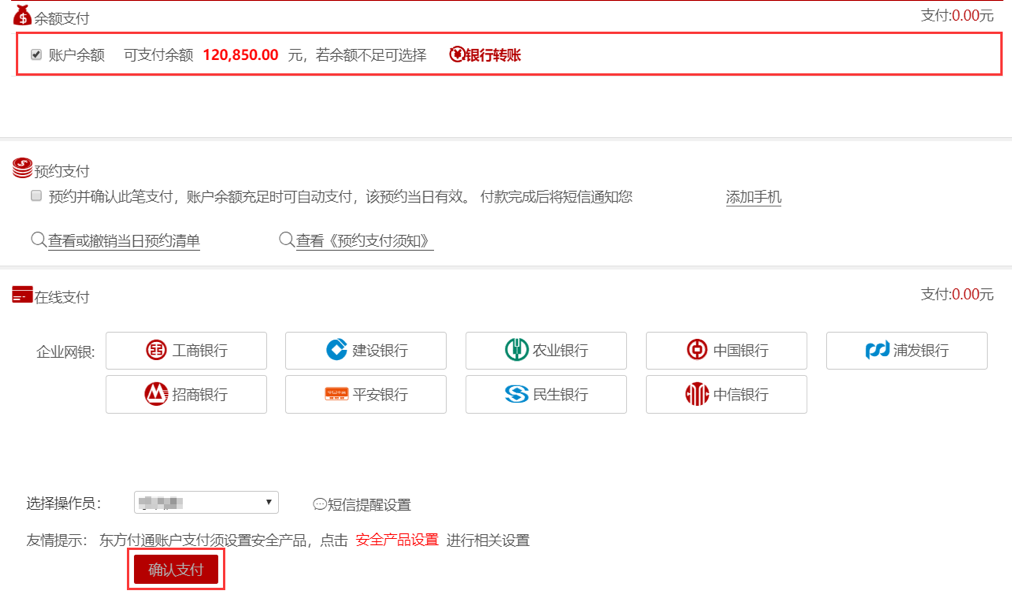Screen dimensions: 1012x604
Task: Click the 友情提示 label
Action: point(57,540)
